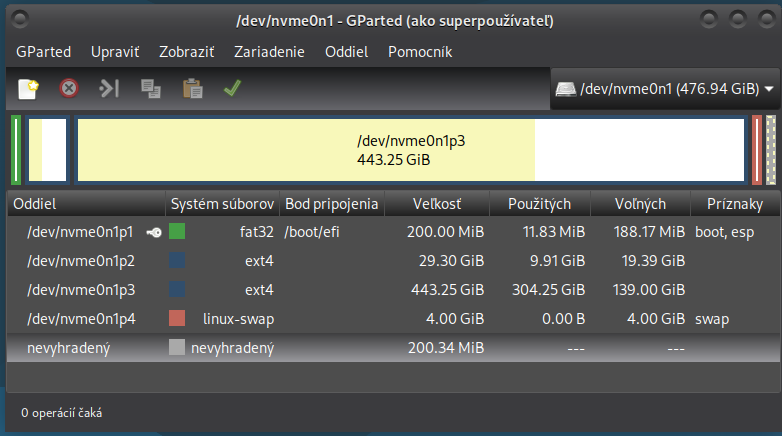Click the new partition toolbar icon

(28, 89)
